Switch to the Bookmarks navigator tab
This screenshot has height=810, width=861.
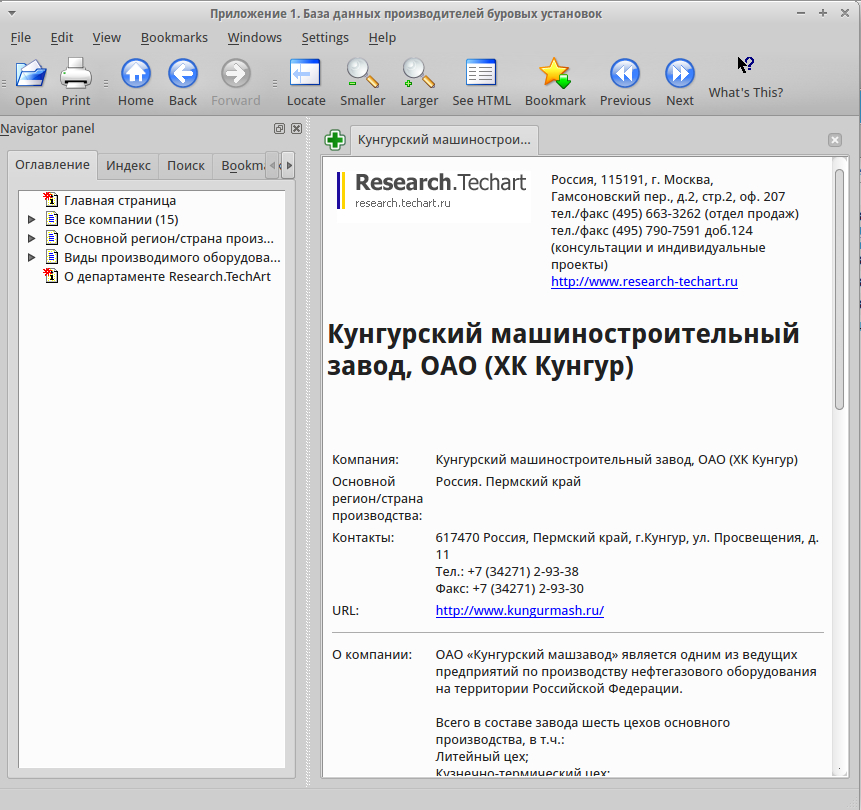(x=239, y=165)
